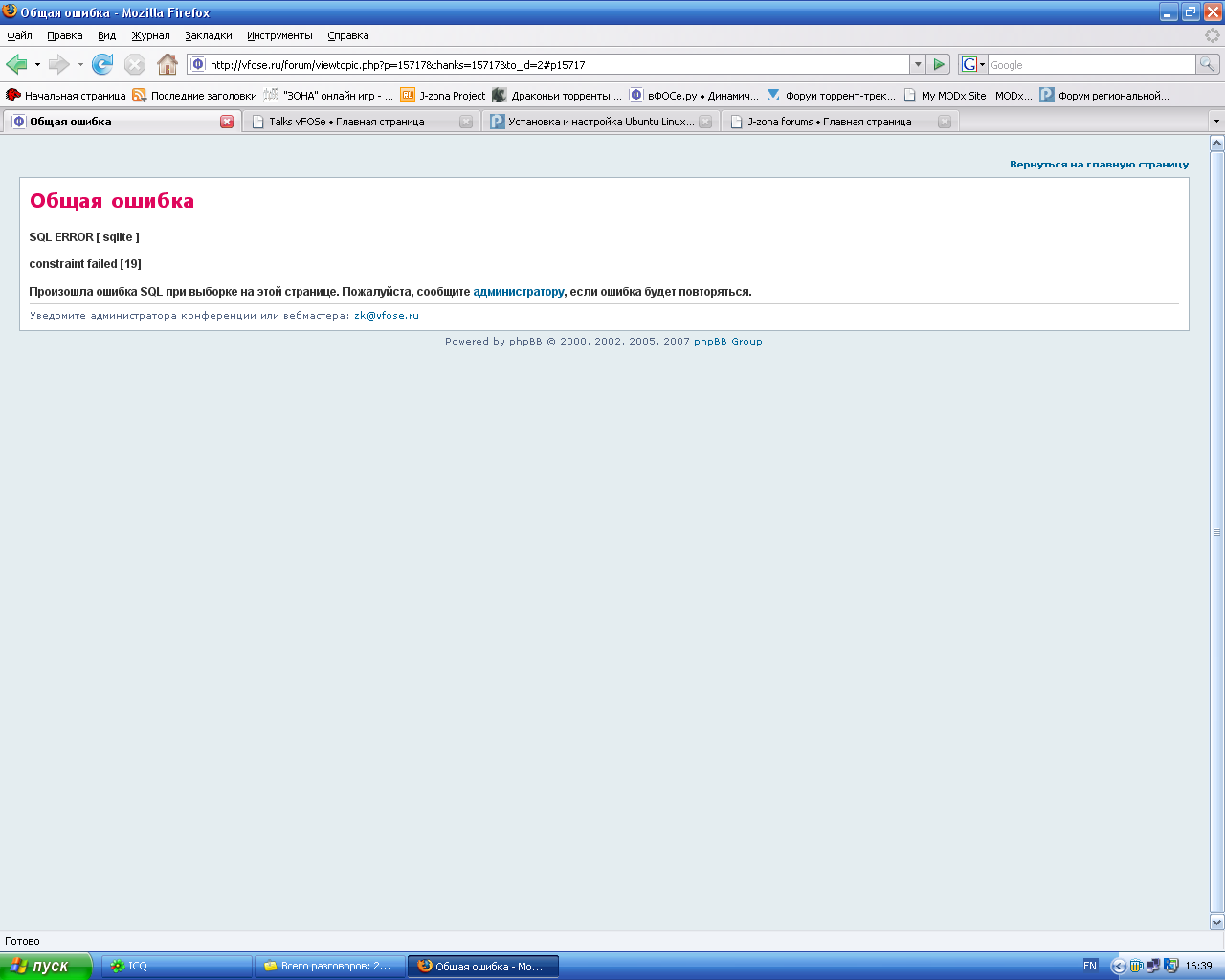Switch to 'Talks vFOSe' tab
The height and width of the screenshot is (980, 1225).
(x=346, y=122)
